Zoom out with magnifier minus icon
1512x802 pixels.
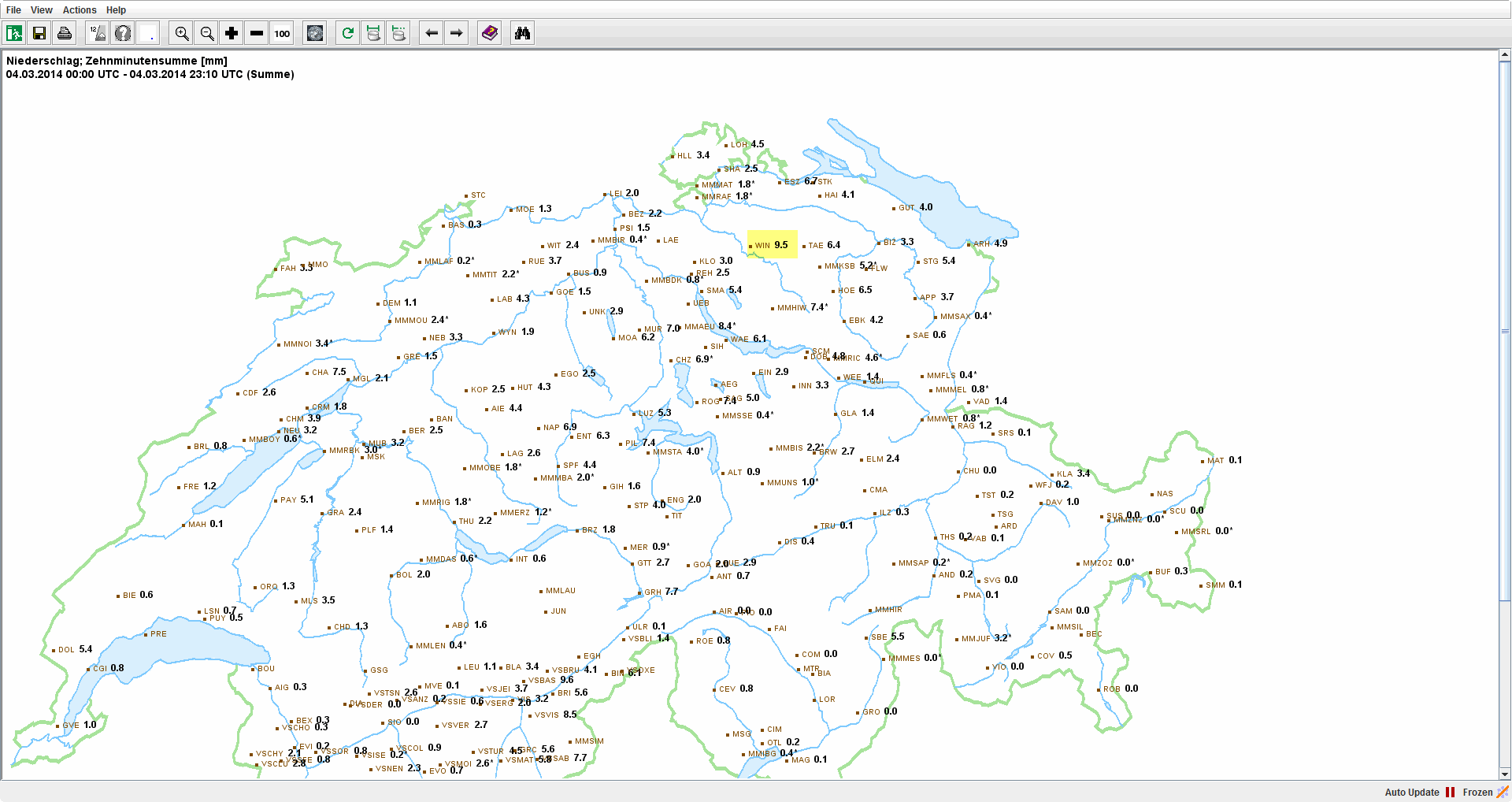pyautogui.click(x=207, y=33)
